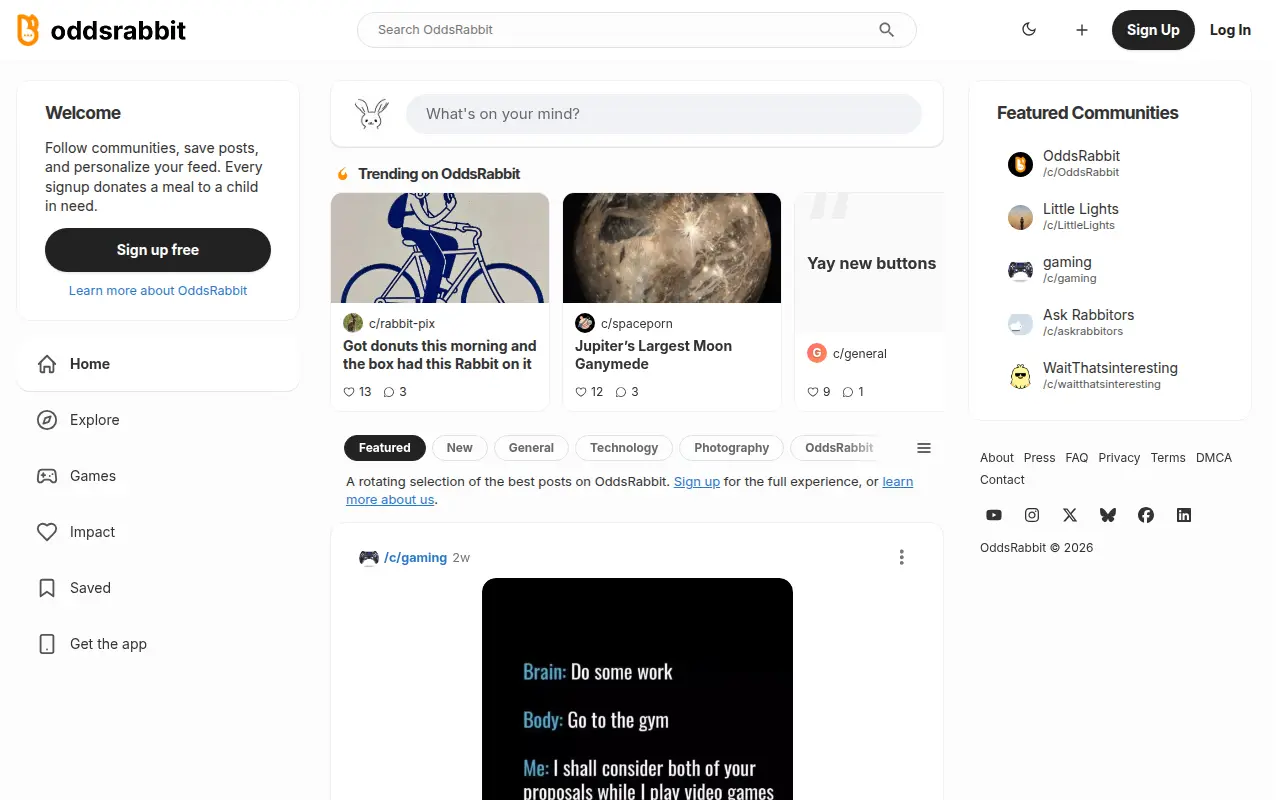Select the Photography feed tab

click(x=732, y=448)
